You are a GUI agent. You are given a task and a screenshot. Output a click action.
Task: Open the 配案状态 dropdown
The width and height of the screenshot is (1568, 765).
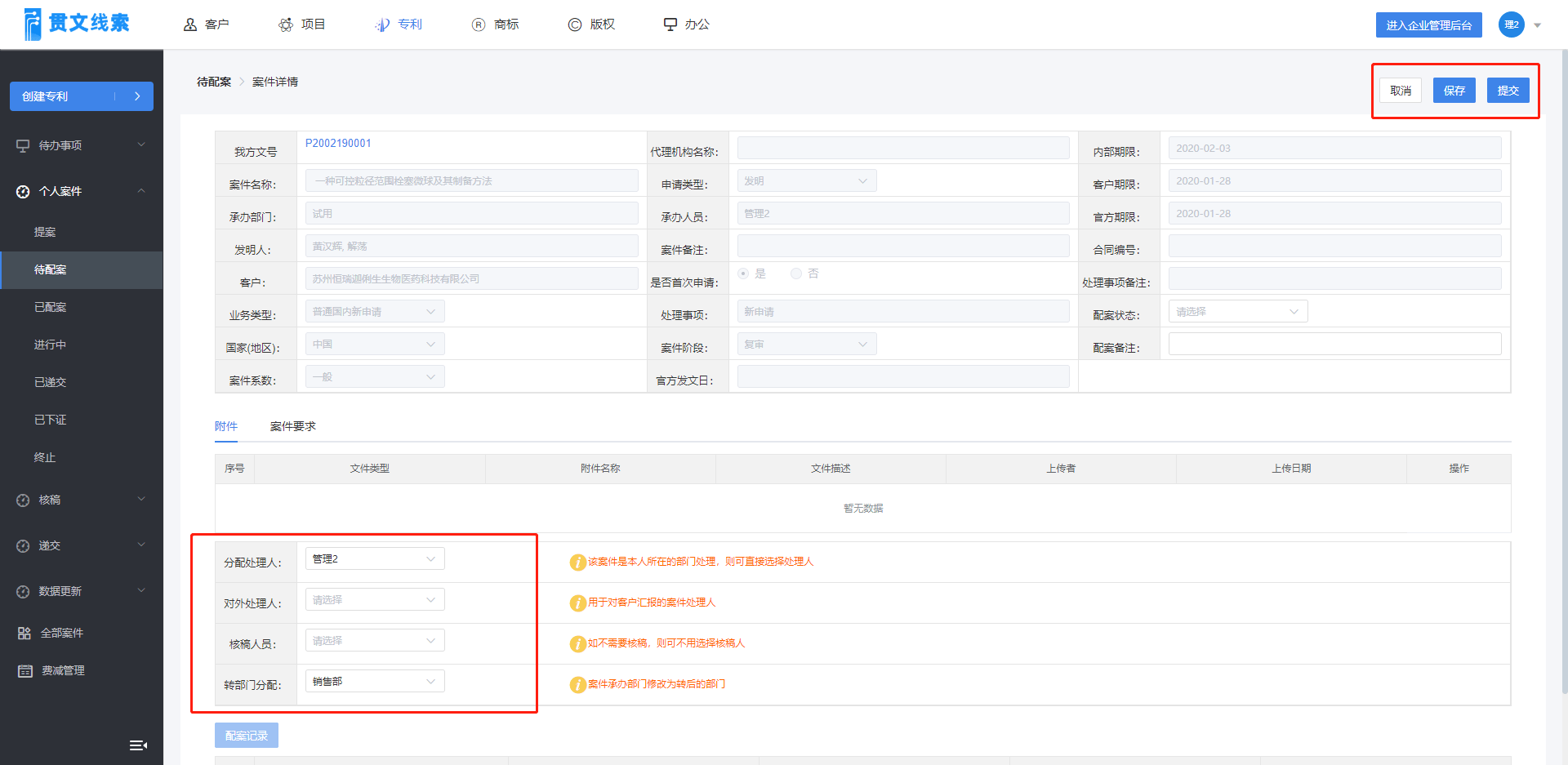click(x=1238, y=311)
